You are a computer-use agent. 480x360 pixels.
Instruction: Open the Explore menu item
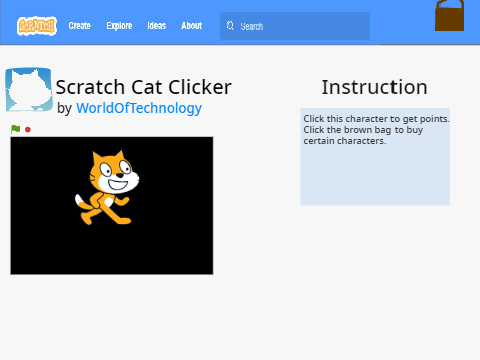[119, 26]
